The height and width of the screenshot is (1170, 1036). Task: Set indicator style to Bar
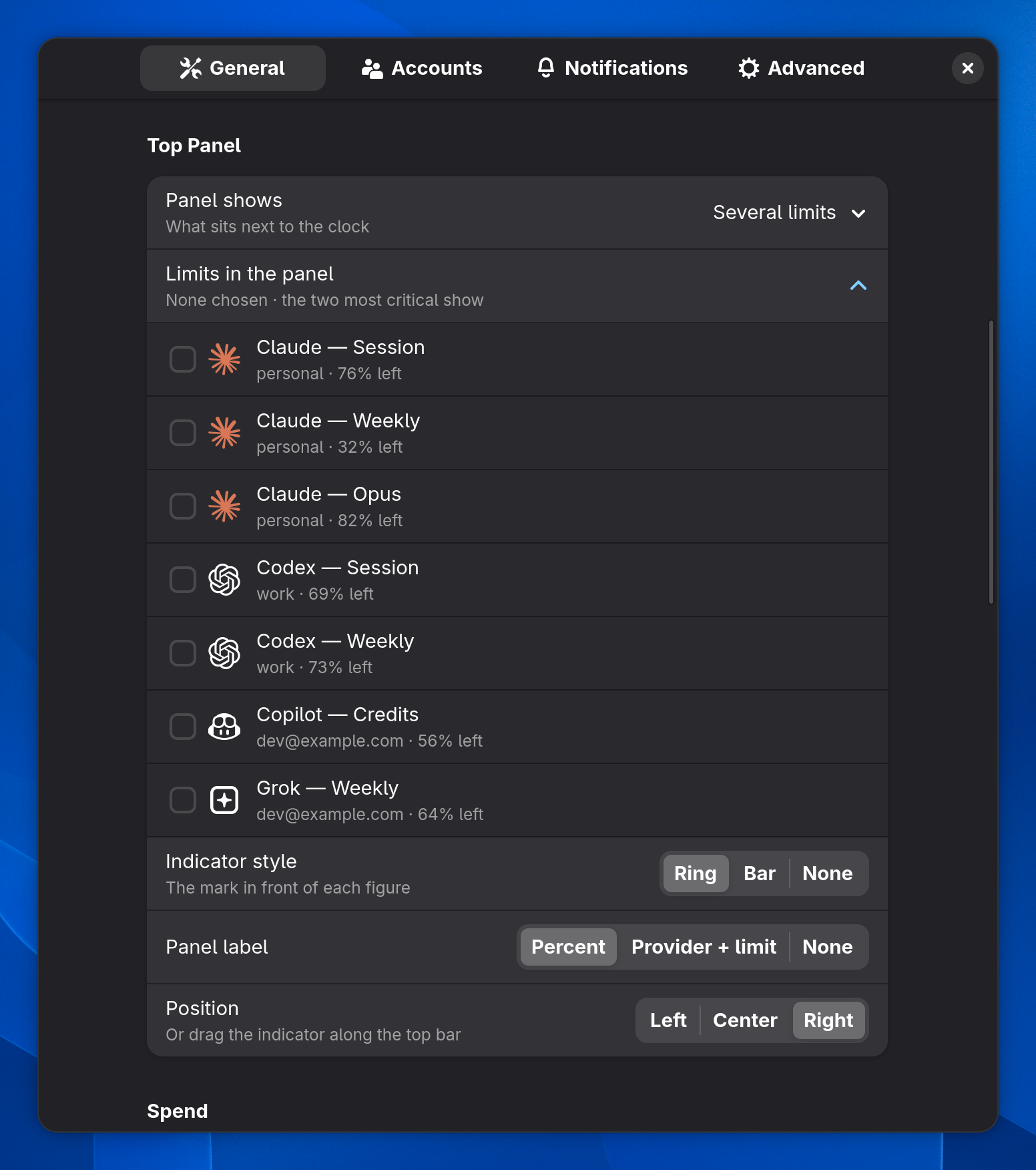760,873
